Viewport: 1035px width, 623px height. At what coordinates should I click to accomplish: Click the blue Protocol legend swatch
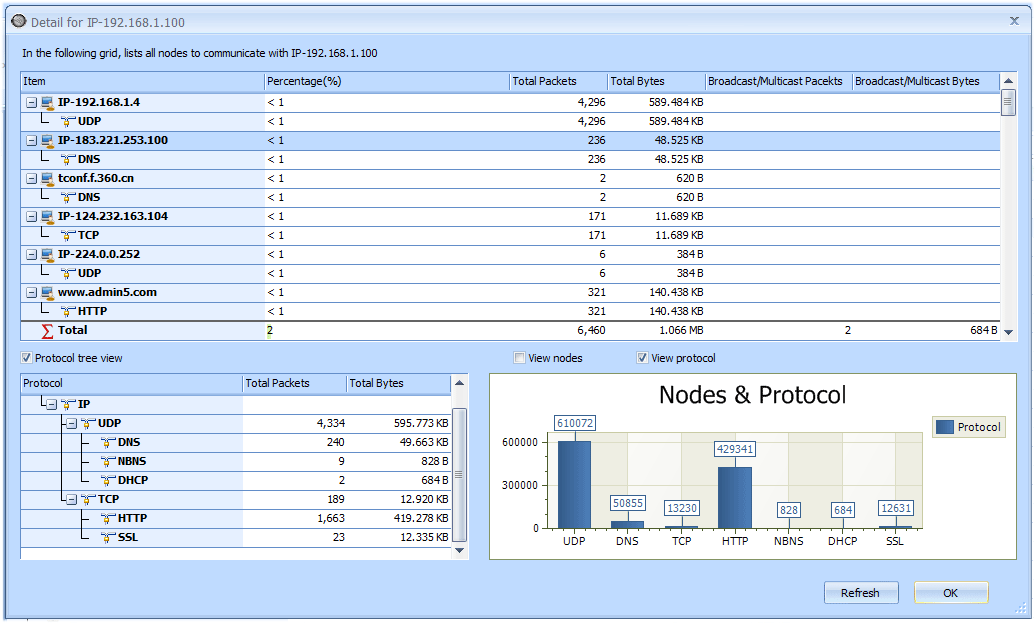pyautogui.click(x=945, y=427)
